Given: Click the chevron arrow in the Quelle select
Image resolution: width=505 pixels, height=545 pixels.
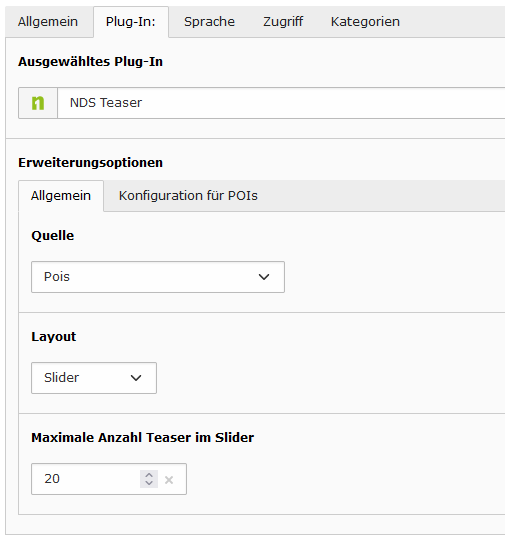Looking at the screenshot, I should pos(264,277).
